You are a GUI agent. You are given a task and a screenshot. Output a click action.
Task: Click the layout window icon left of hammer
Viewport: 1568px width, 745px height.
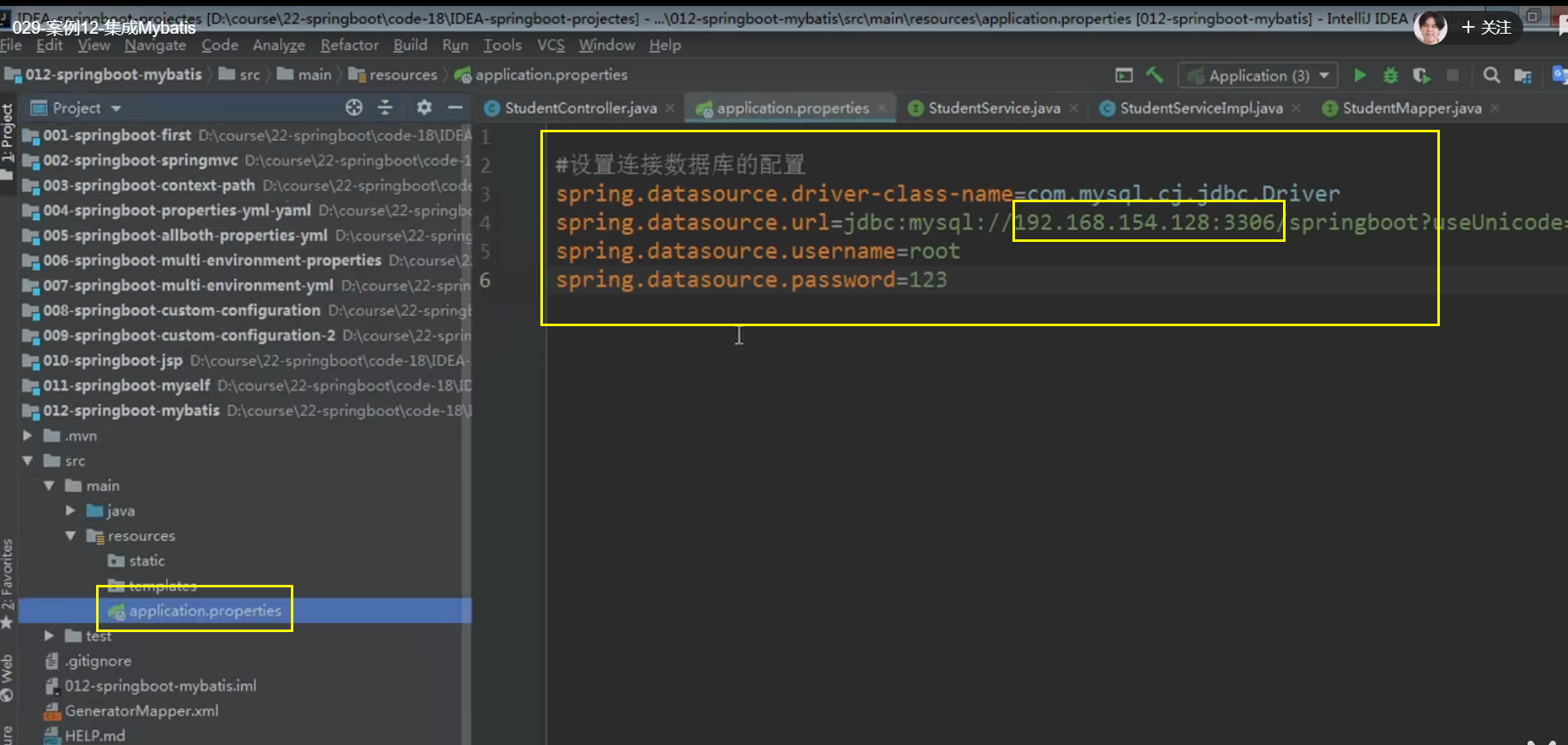1124,76
